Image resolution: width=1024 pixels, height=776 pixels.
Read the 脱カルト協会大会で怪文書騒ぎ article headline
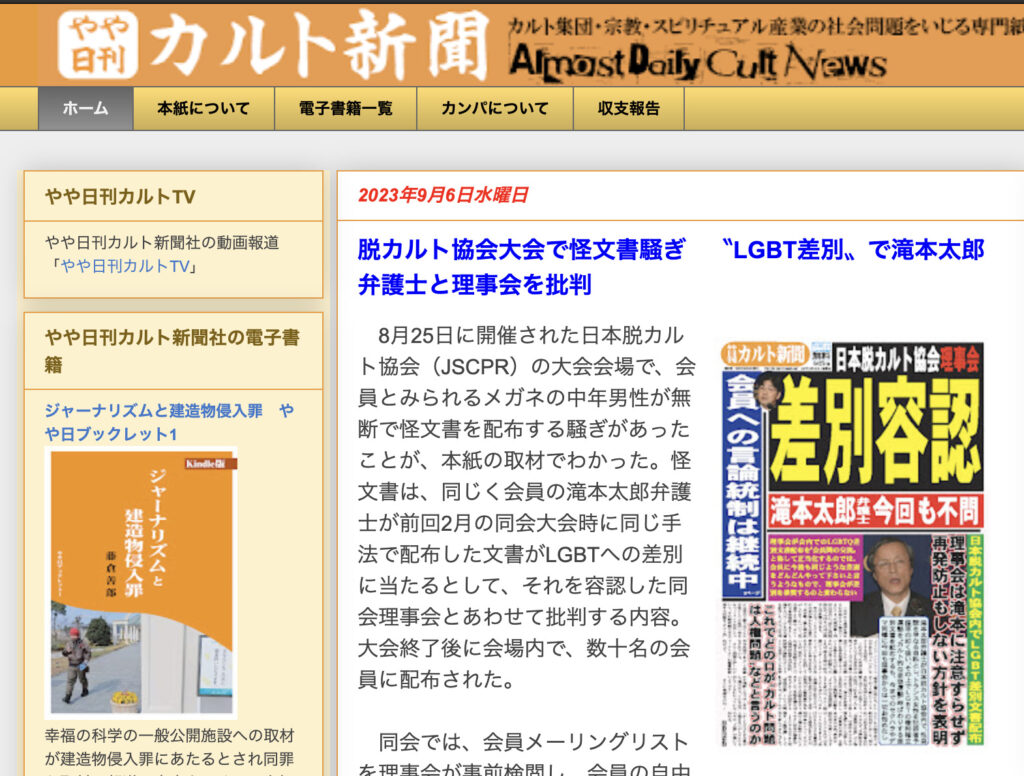(x=671, y=267)
